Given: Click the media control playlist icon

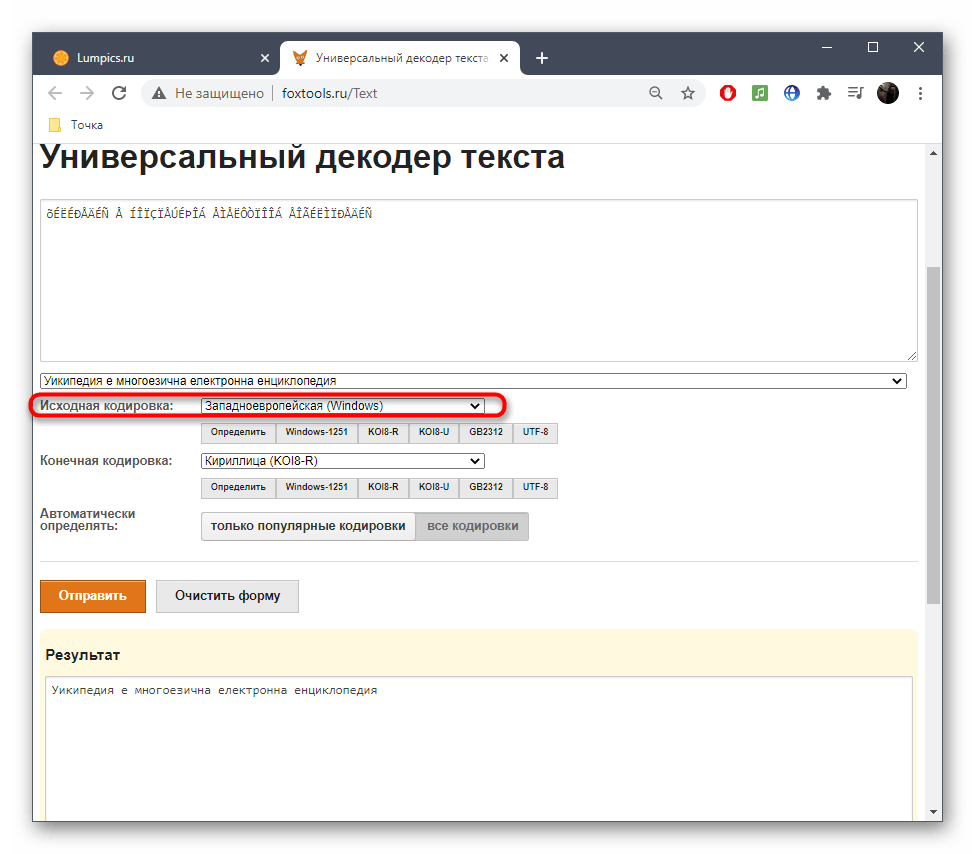Looking at the screenshot, I should coord(855,93).
